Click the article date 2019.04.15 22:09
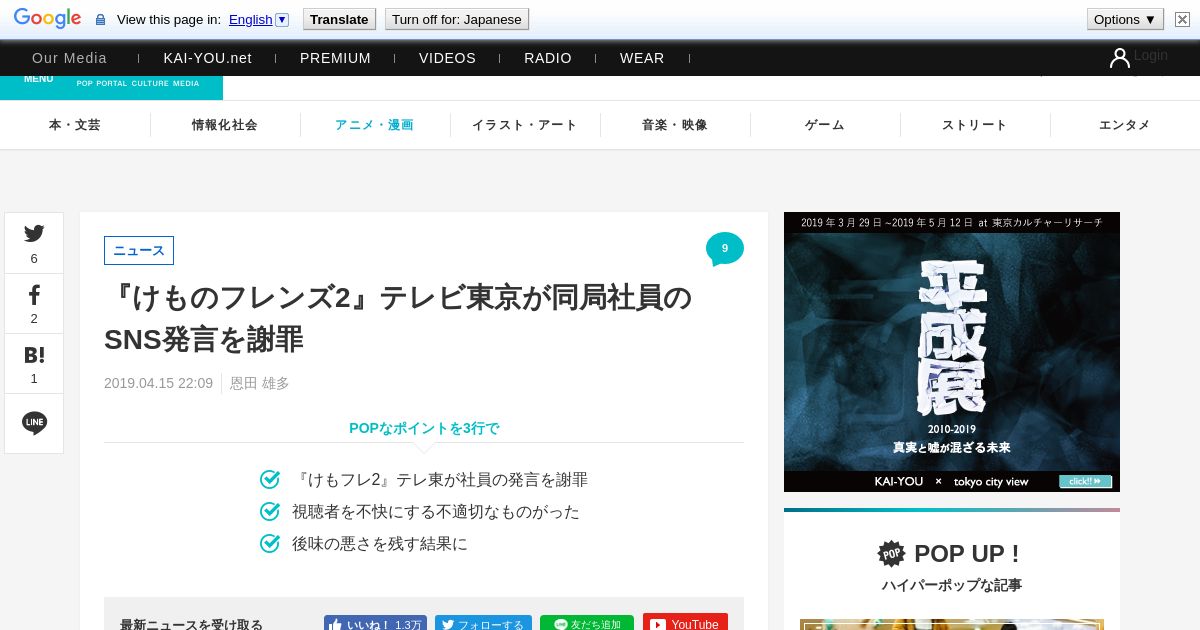This screenshot has height=630, width=1200. tap(158, 383)
